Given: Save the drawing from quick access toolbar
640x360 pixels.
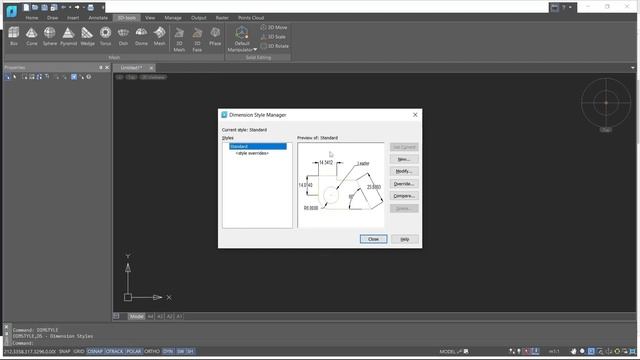Looking at the screenshot, I should click(44, 7).
